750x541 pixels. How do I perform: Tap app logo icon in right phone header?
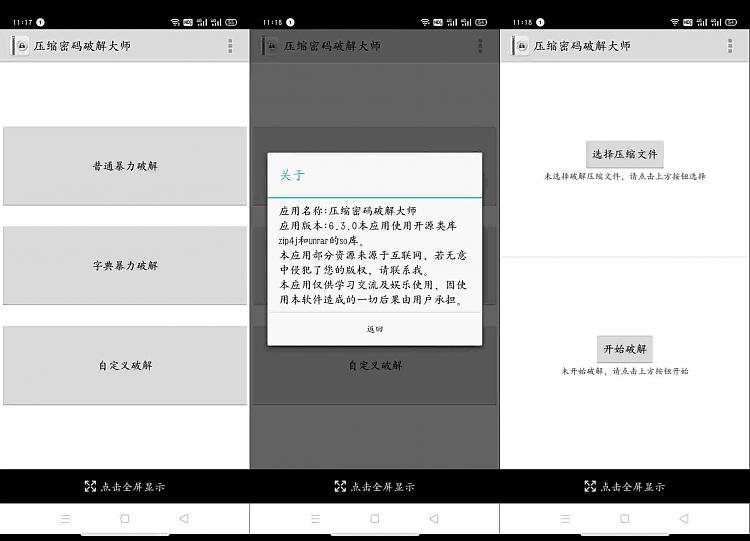click(x=522, y=46)
